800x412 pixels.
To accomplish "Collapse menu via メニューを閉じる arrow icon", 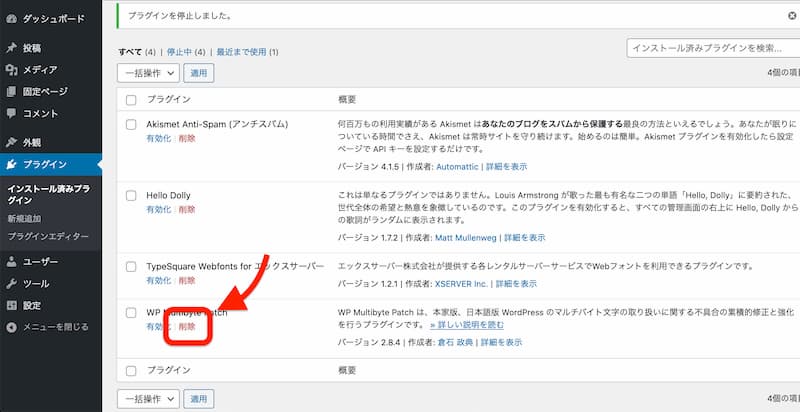I will tap(11, 327).
